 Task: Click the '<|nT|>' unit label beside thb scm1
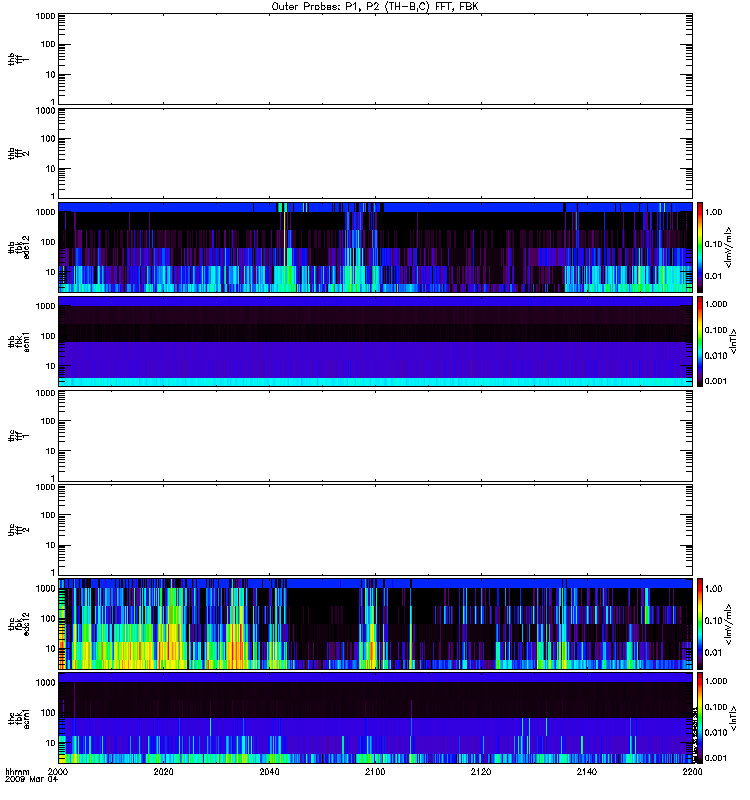click(733, 341)
